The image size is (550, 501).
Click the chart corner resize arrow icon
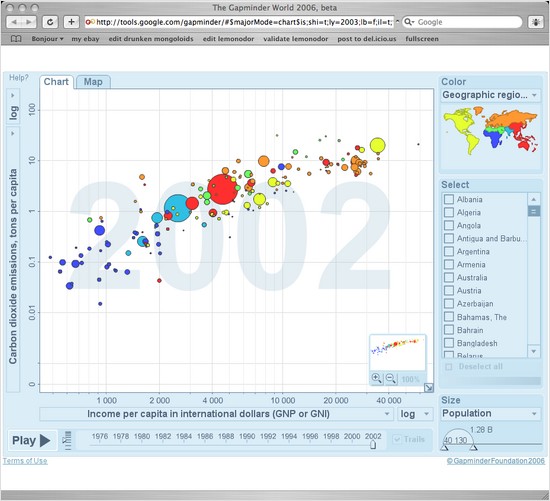[x=429, y=388]
